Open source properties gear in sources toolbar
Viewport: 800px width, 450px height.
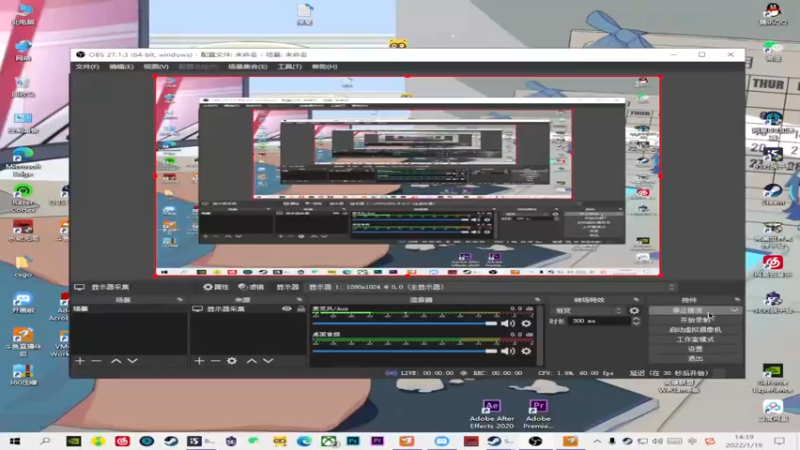[232, 361]
